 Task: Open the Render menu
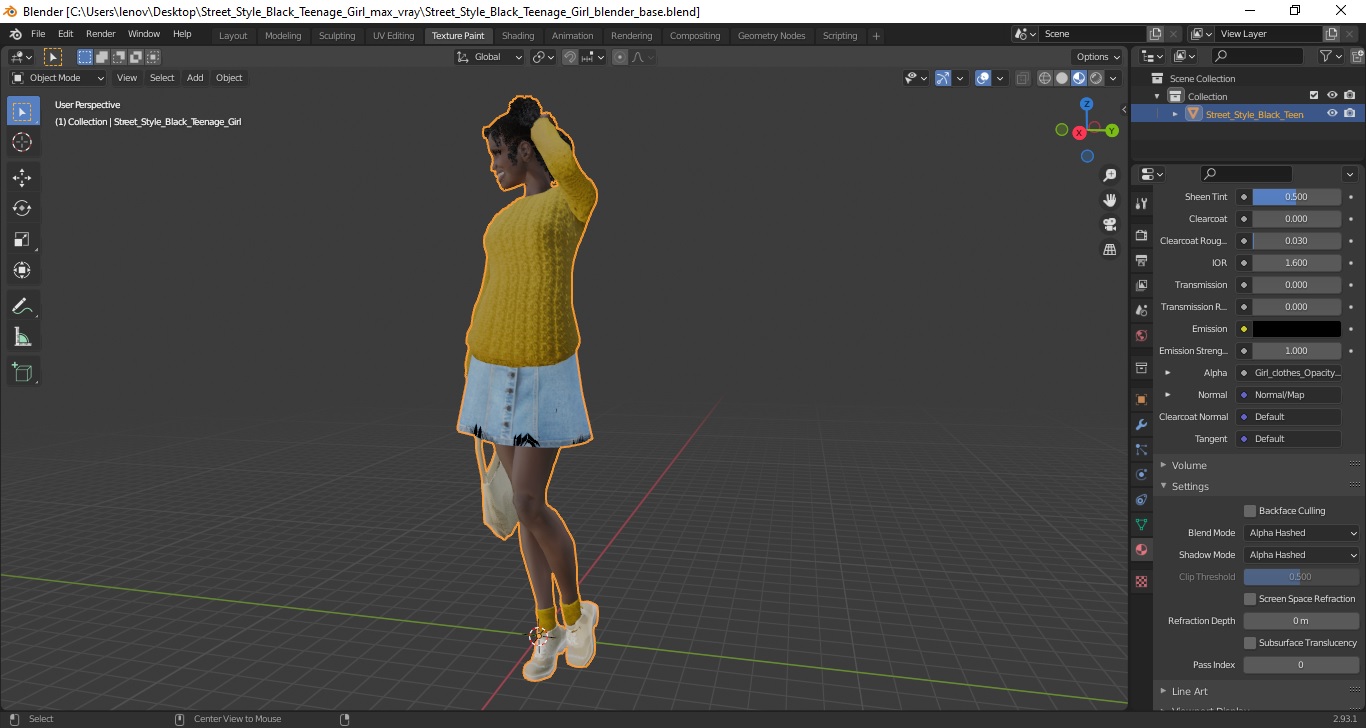100,34
